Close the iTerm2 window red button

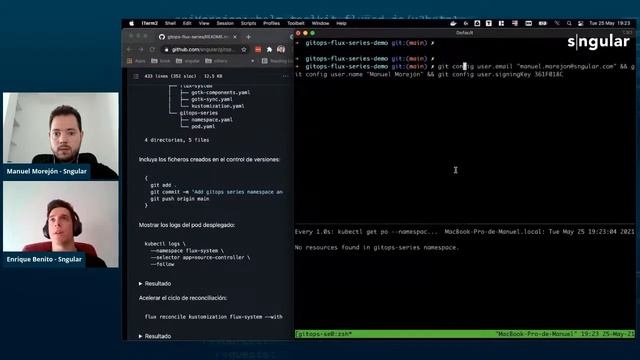point(298,33)
